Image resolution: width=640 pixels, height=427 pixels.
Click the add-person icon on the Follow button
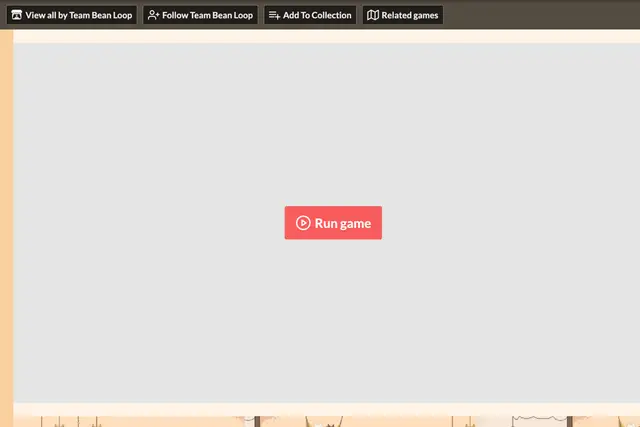153,15
